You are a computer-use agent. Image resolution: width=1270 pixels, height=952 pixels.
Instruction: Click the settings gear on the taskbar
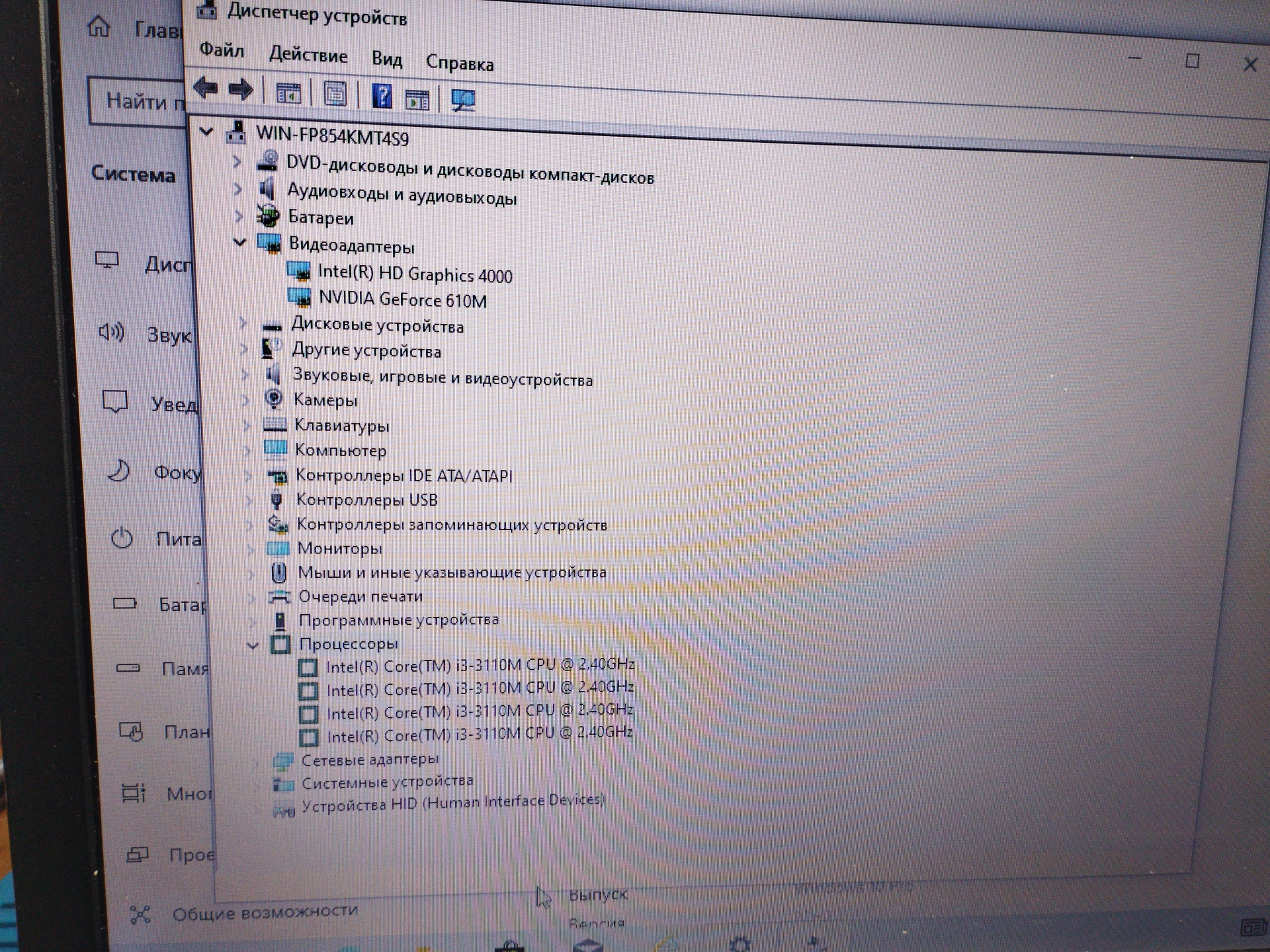[x=739, y=943]
